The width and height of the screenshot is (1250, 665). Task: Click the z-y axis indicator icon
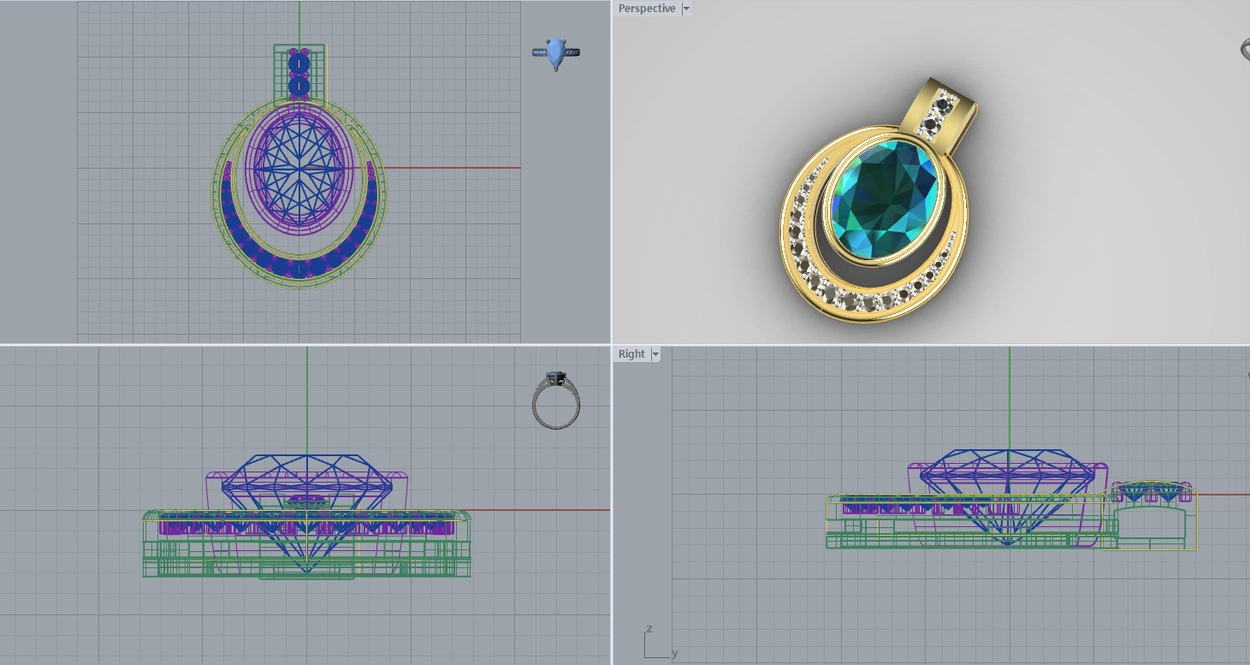pyautogui.click(x=657, y=642)
